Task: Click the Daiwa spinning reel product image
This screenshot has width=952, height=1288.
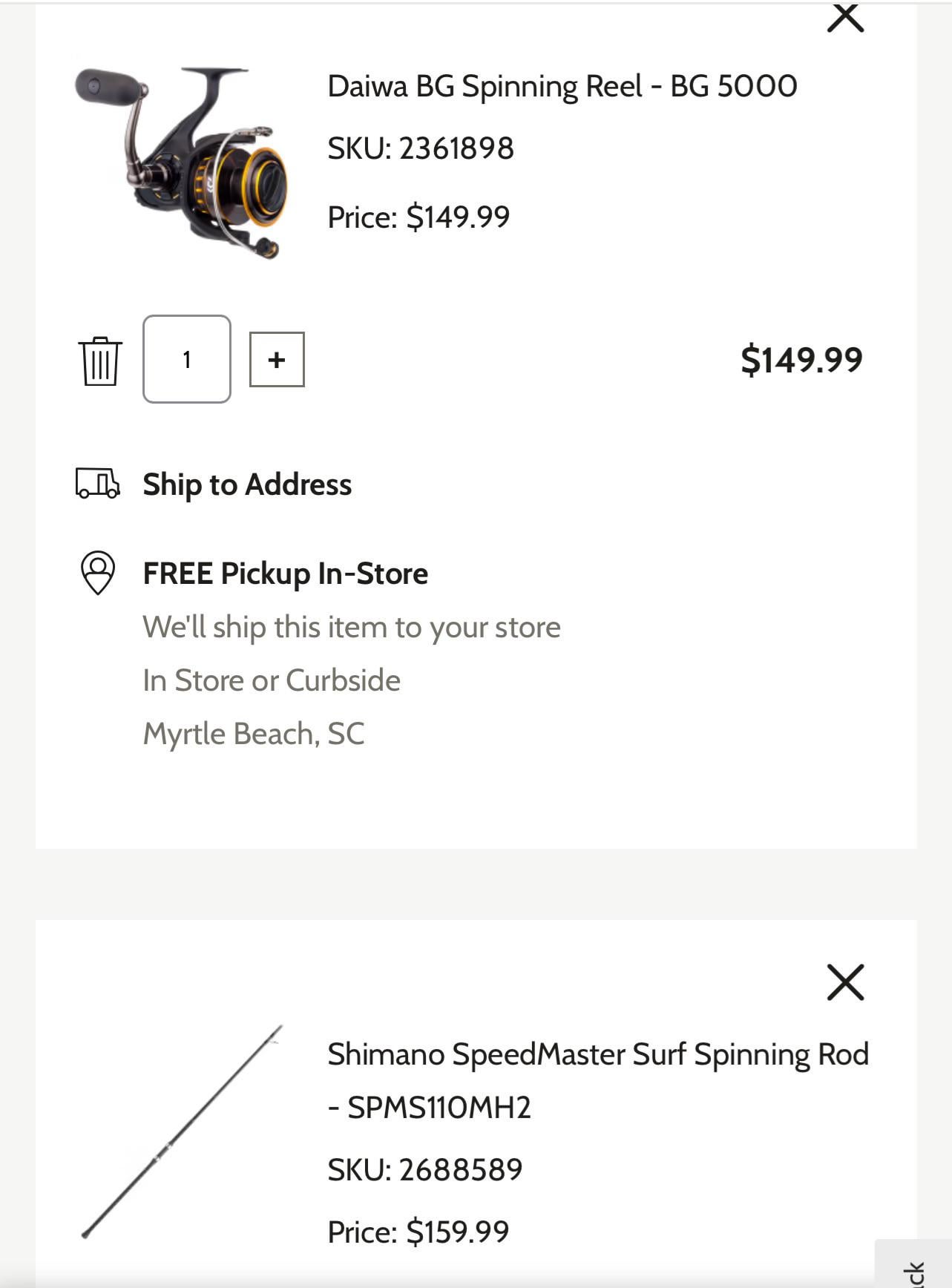Action: click(182, 163)
